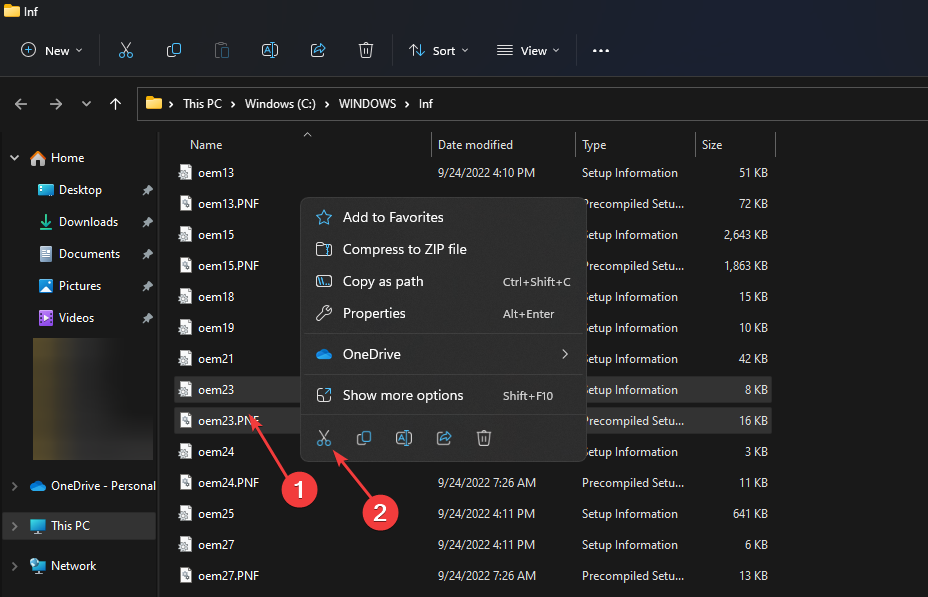Viewport: 928px width, 597px height.
Task: Click the Rename icon in the context menu
Action: pyautogui.click(x=404, y=438)
